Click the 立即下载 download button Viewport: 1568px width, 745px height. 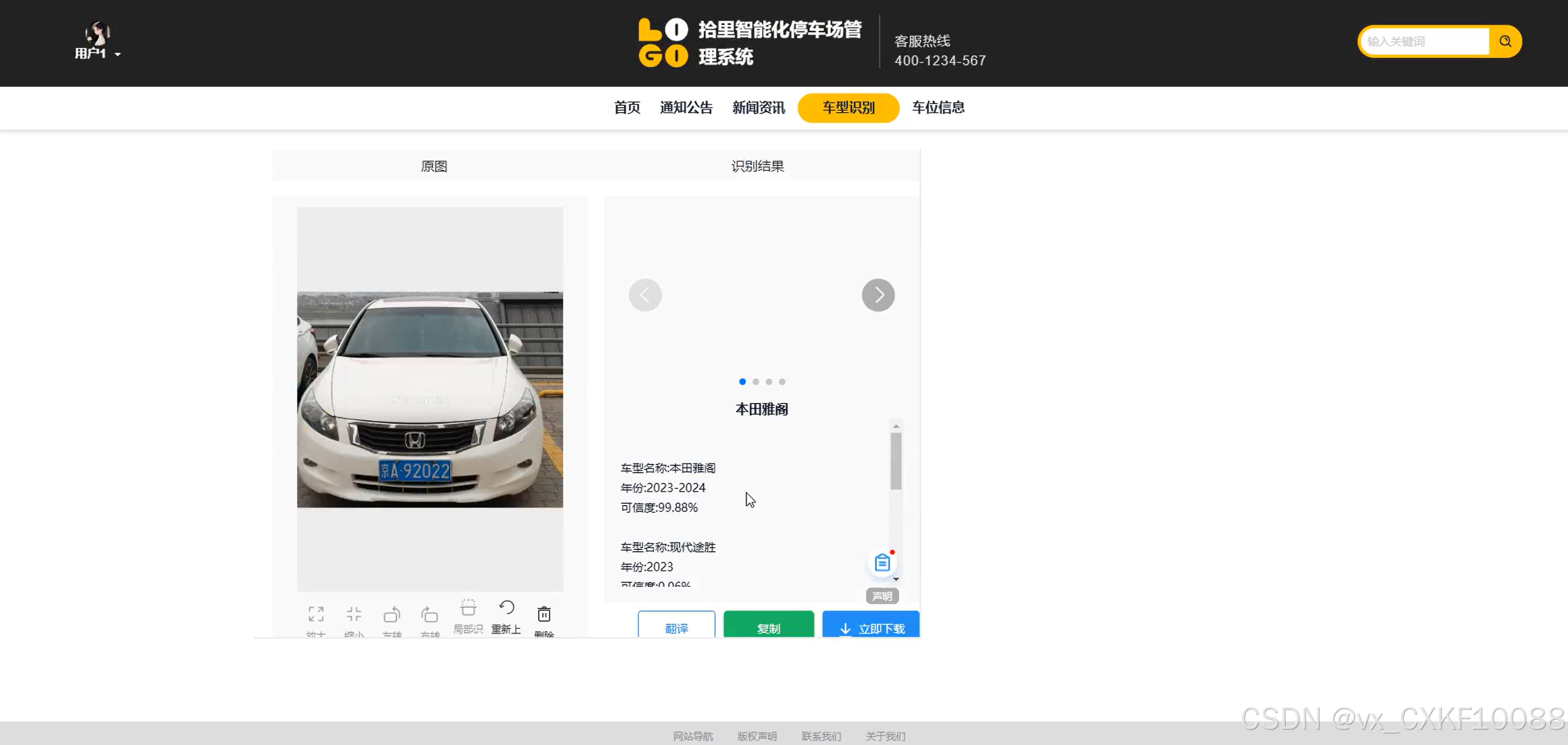[870, 627]
